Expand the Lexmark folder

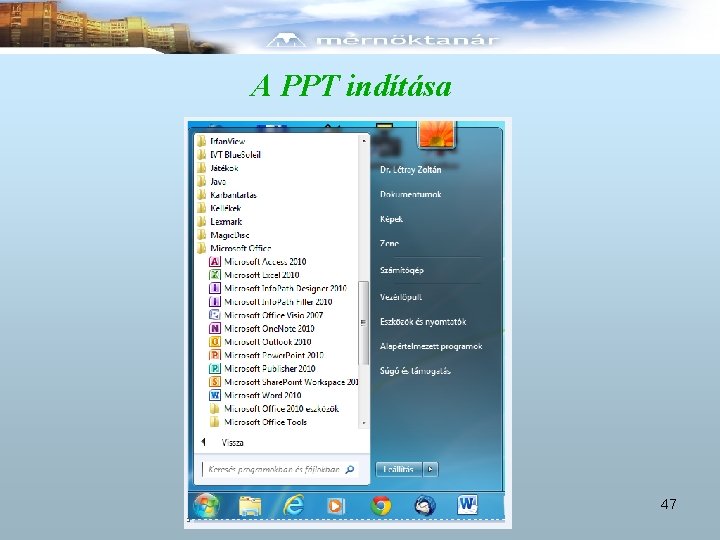[219, 221]
